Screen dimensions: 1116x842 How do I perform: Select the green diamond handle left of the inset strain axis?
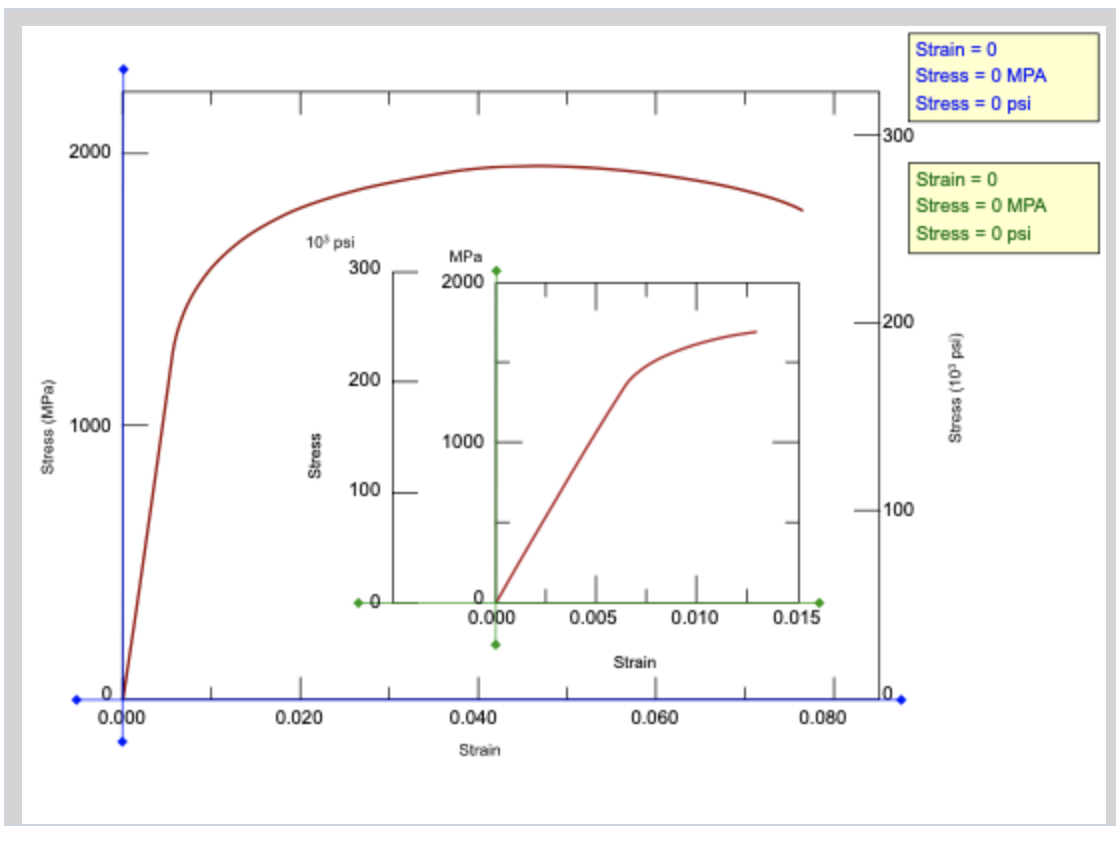[359, 603]
